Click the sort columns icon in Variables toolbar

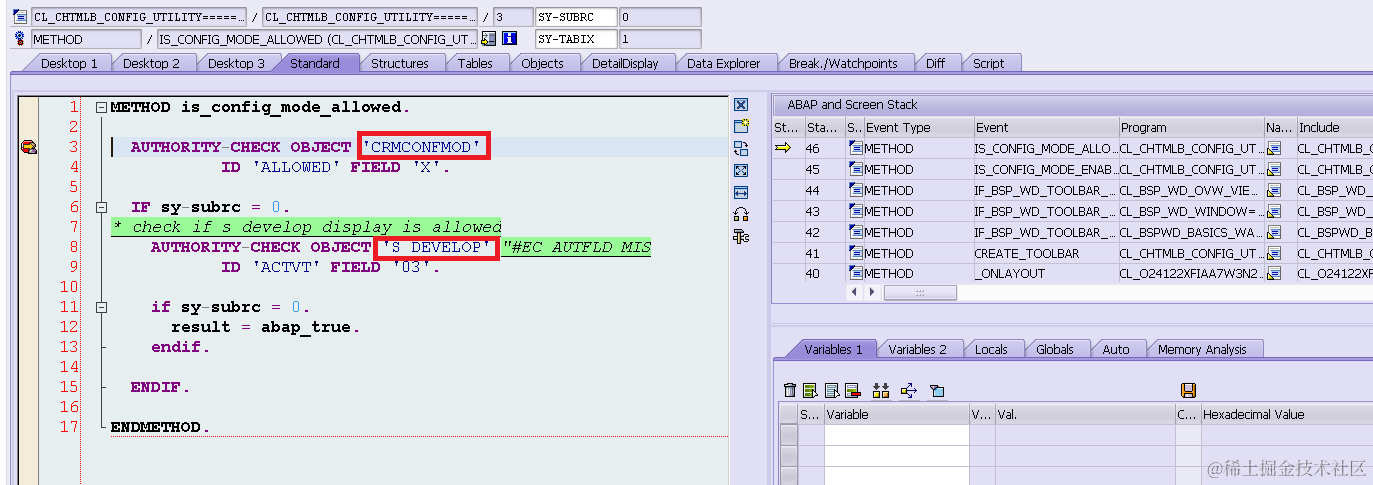pyautogui.click(x=881, y=390)
